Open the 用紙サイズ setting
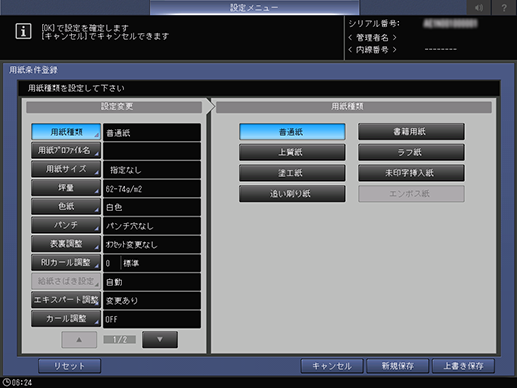The image size is (517, 388). point(66,169)
